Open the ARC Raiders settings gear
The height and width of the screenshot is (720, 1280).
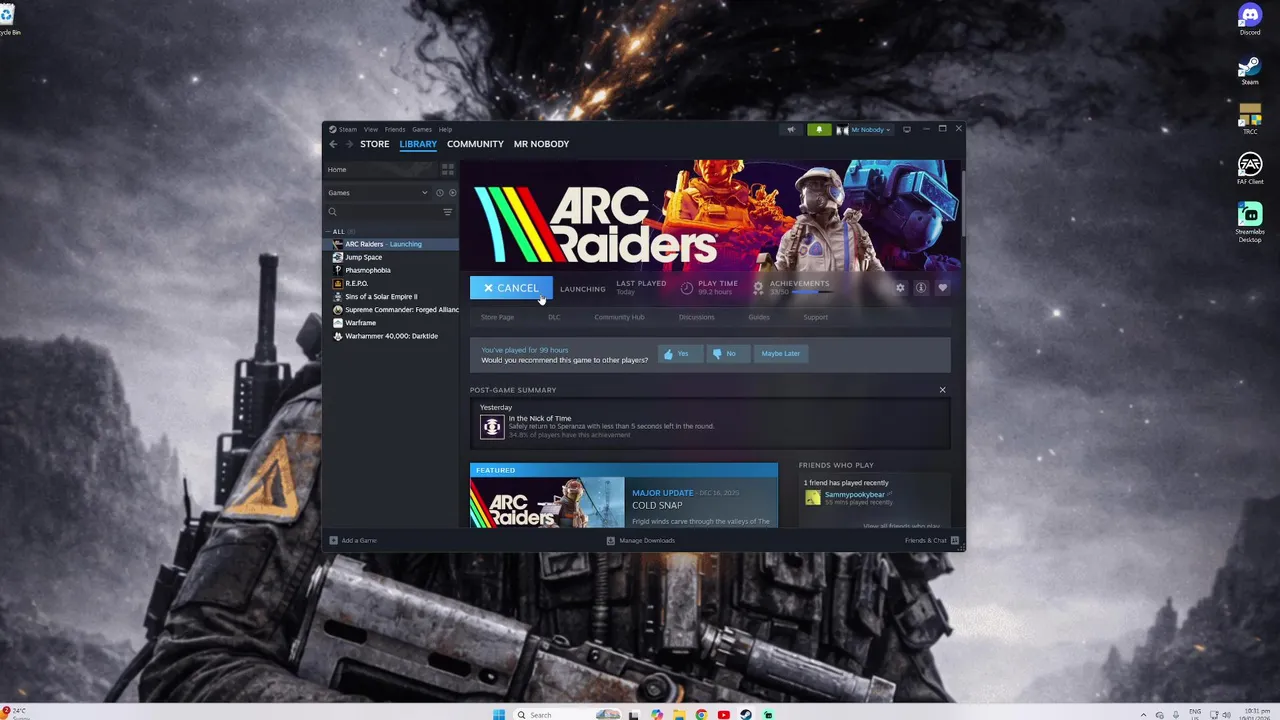[900, 288]
